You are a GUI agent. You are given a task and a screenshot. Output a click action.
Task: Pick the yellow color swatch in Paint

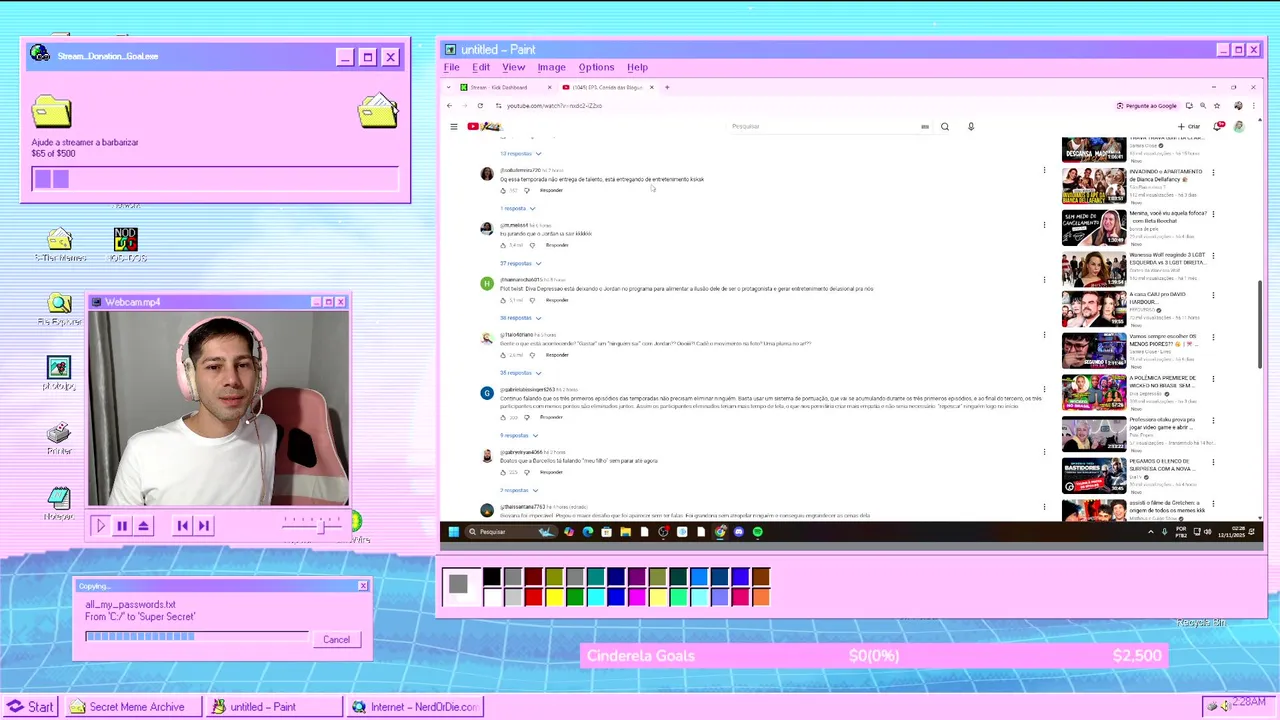click(x=554, y=597)
